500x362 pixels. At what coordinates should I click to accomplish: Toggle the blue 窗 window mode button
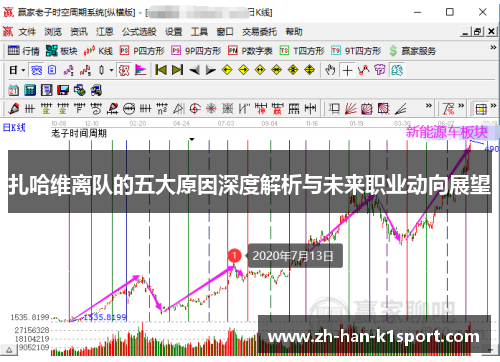[x=36, y=70]
